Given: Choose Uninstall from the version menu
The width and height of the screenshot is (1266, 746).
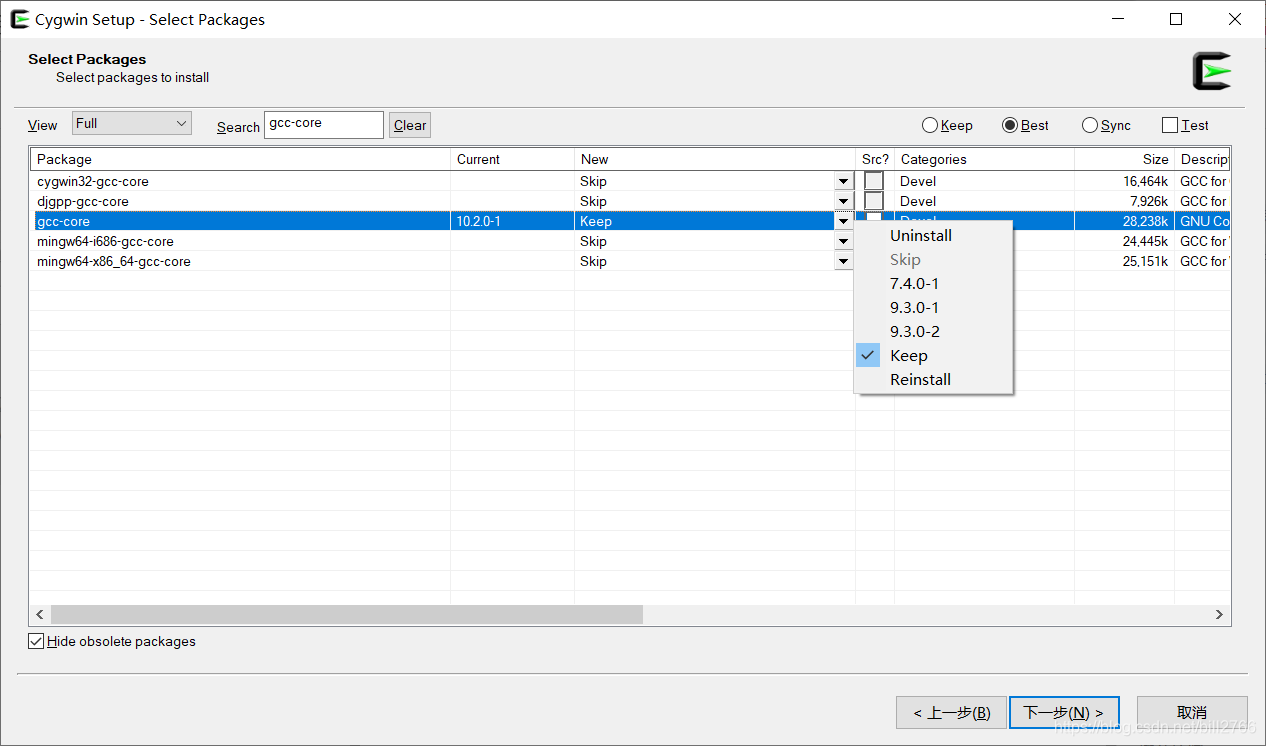Looking at the screenshot, I should (x=933, y=236).
